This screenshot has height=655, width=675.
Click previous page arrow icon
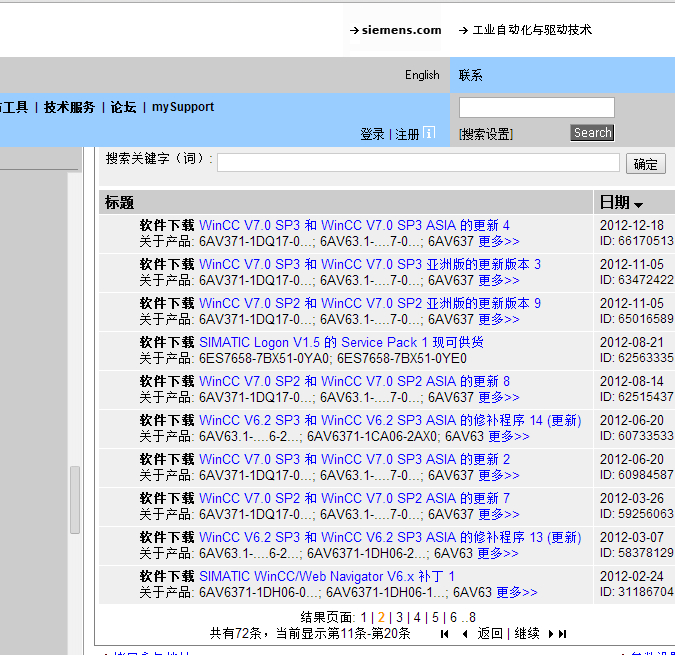[465, 634]
